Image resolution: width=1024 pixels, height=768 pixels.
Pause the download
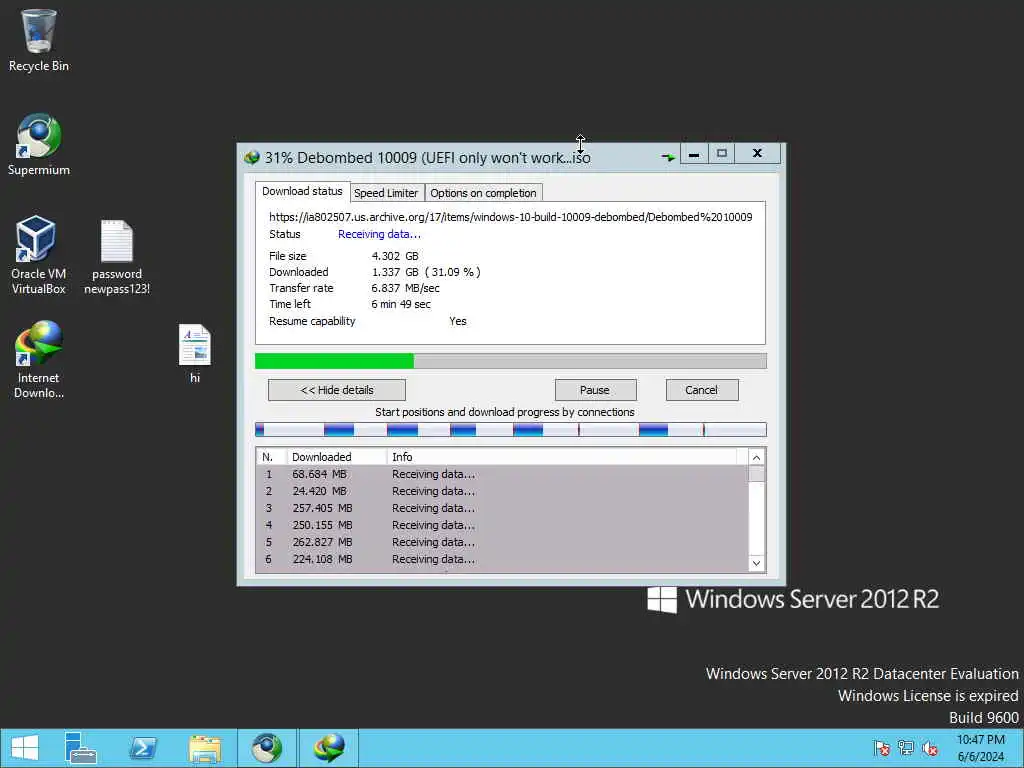coord(595,390)
